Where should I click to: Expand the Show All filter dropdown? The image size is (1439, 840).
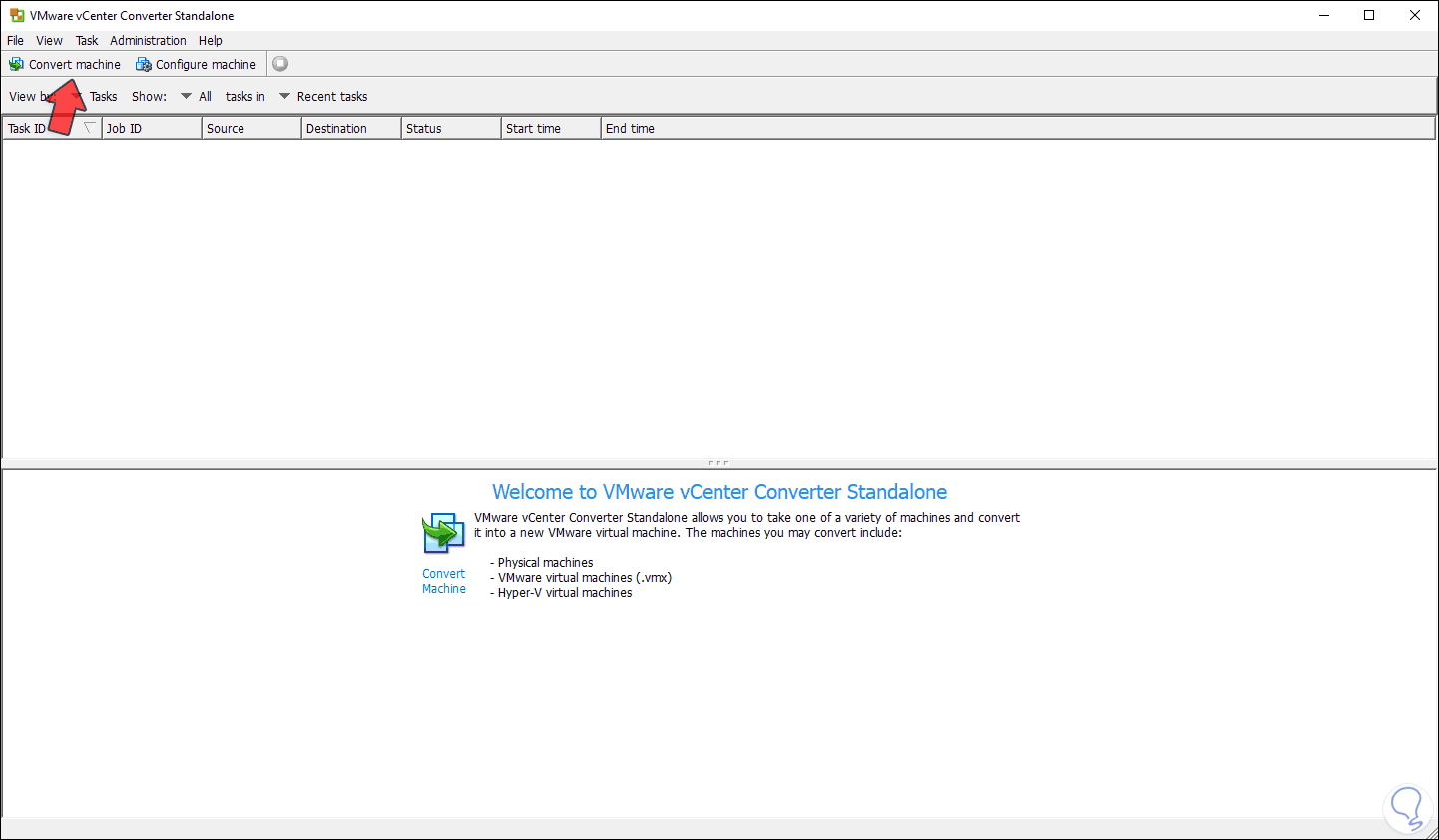pyautogui.click(x=197, y=97)
